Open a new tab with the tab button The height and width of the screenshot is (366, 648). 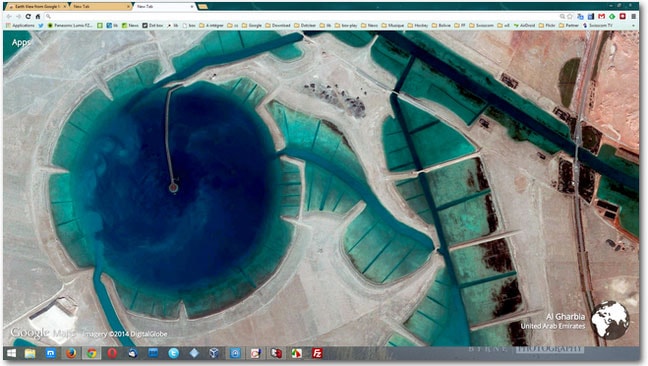coord(202,7)
